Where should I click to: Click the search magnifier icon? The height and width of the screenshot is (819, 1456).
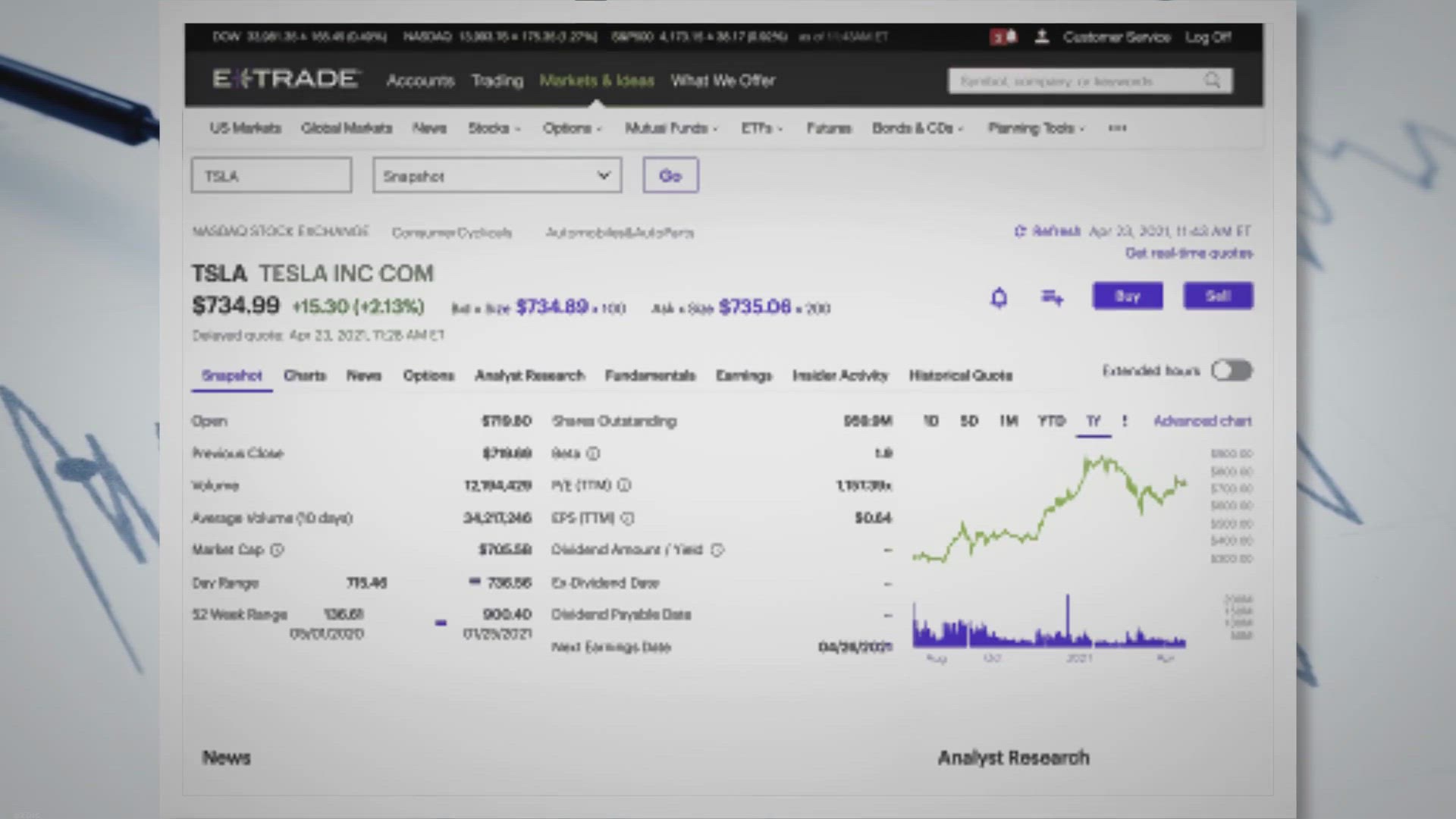point(1212,80)
